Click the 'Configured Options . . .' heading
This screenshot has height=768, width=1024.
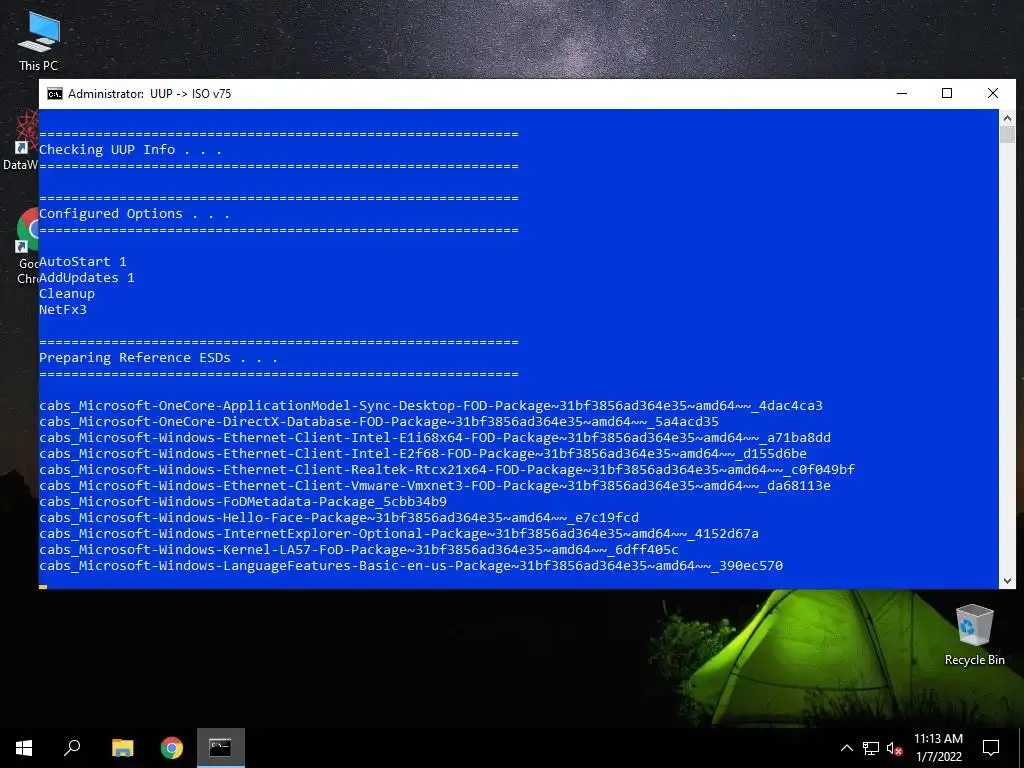pyautogui.click(x=134, y=214)
